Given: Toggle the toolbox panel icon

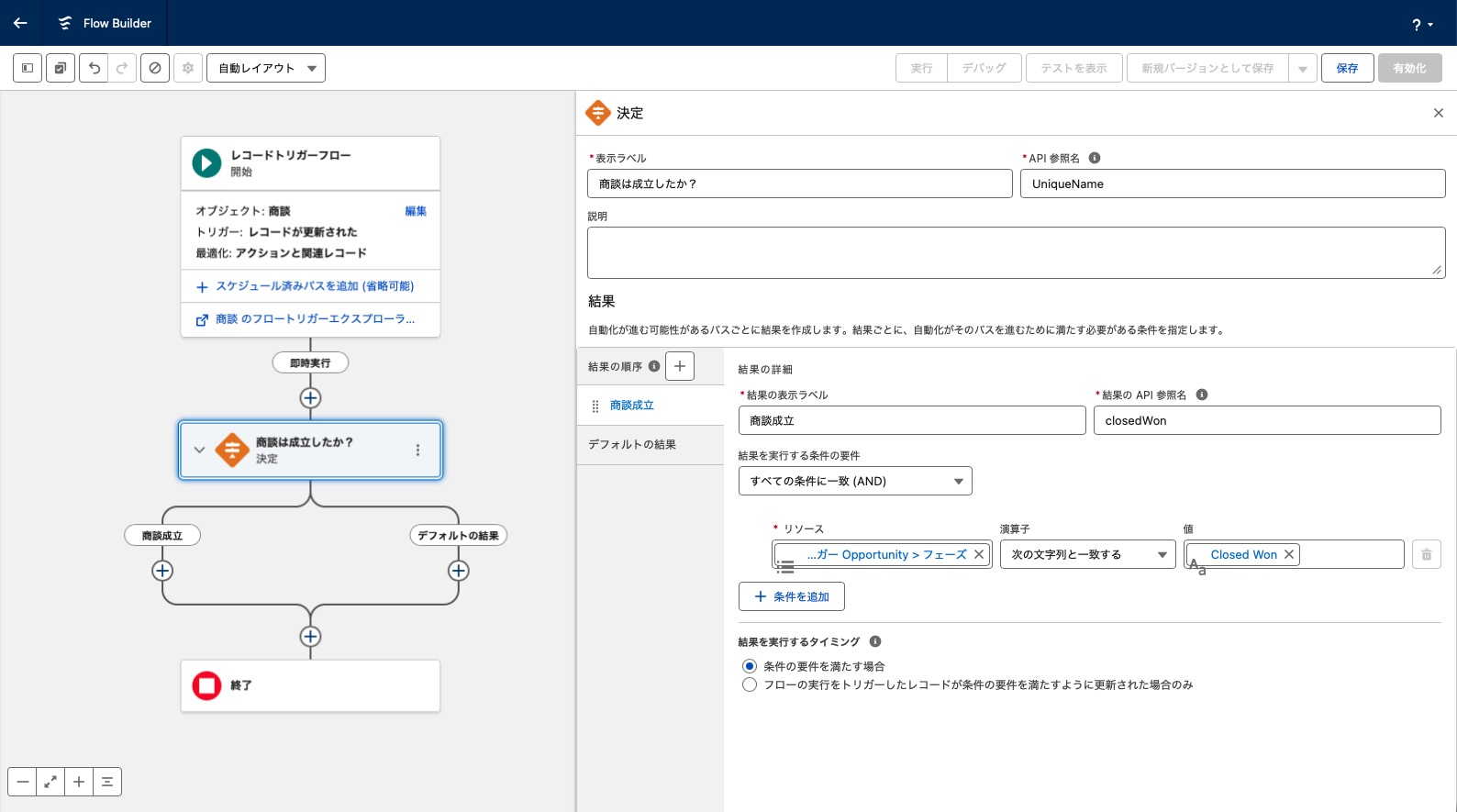Looking at the screenshot, I should [x=28, y=68].
